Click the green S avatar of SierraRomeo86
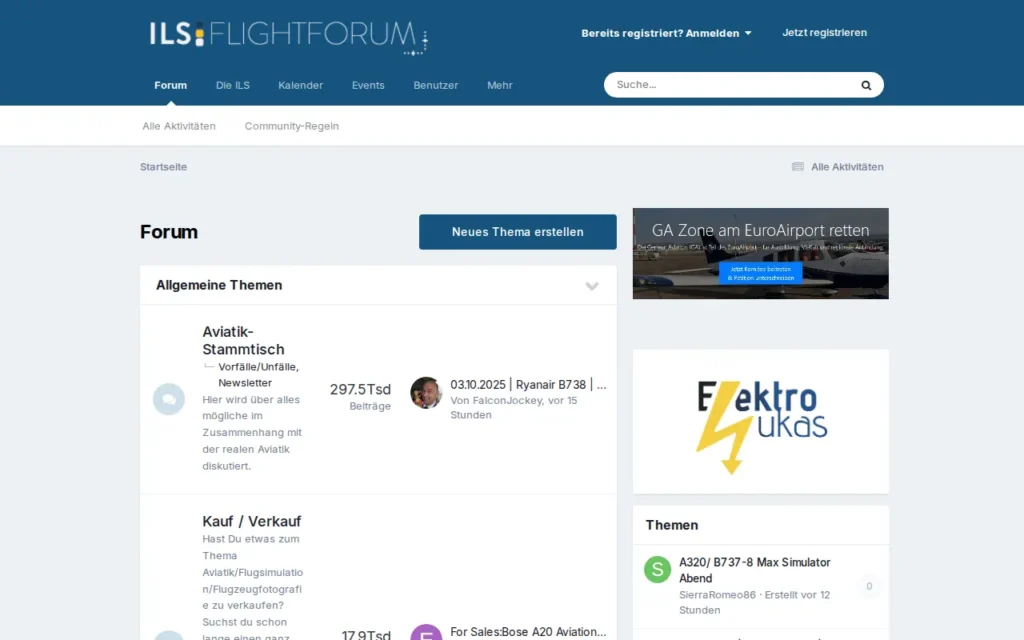Viewport: 1024px width, 640px height. coord(658,569)
